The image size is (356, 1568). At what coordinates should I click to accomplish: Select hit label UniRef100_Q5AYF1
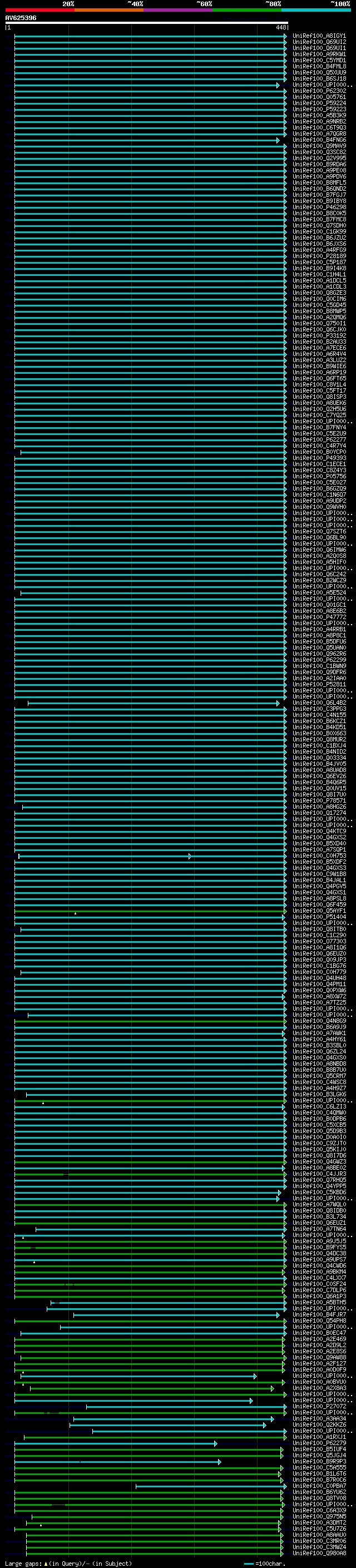[x=319, y=911]
